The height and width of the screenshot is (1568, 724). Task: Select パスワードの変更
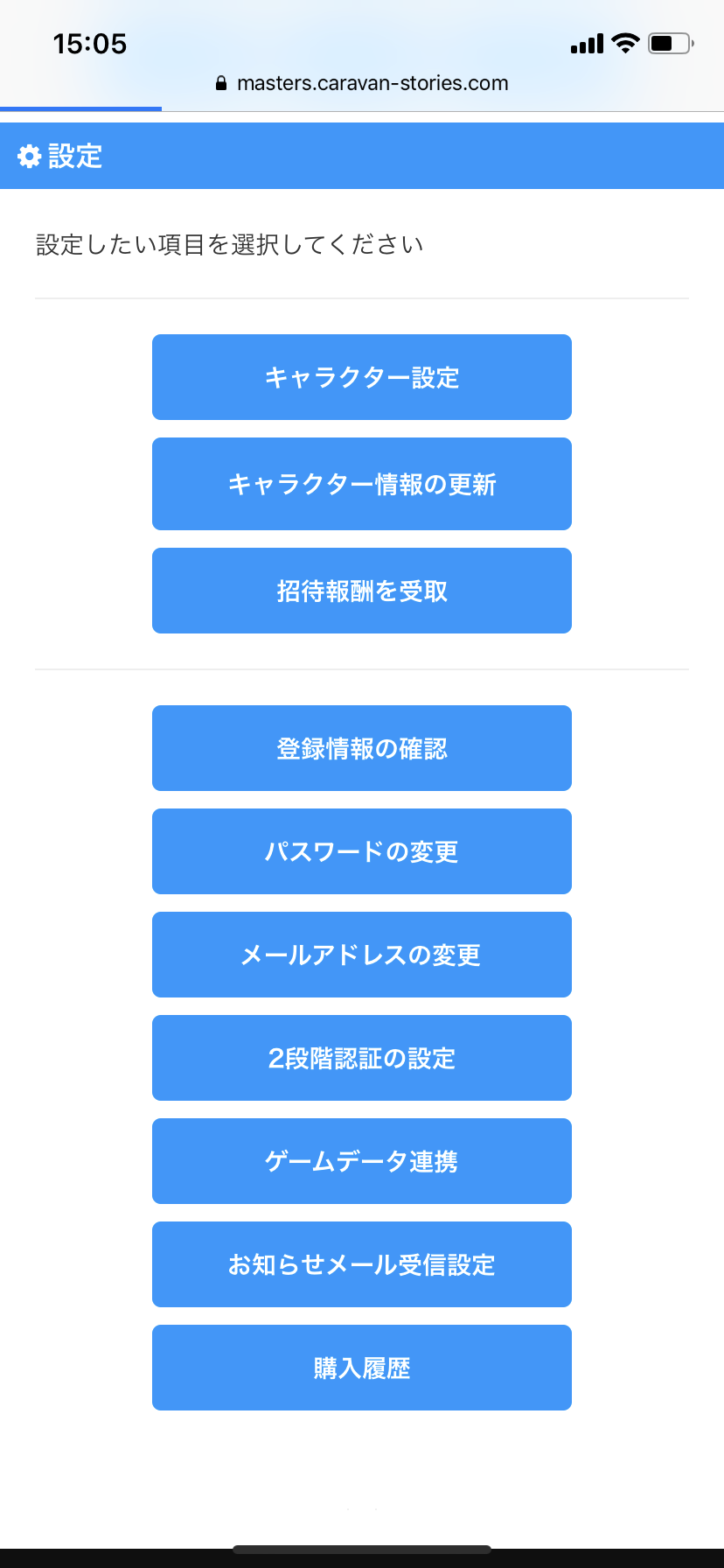pos(361,851)
